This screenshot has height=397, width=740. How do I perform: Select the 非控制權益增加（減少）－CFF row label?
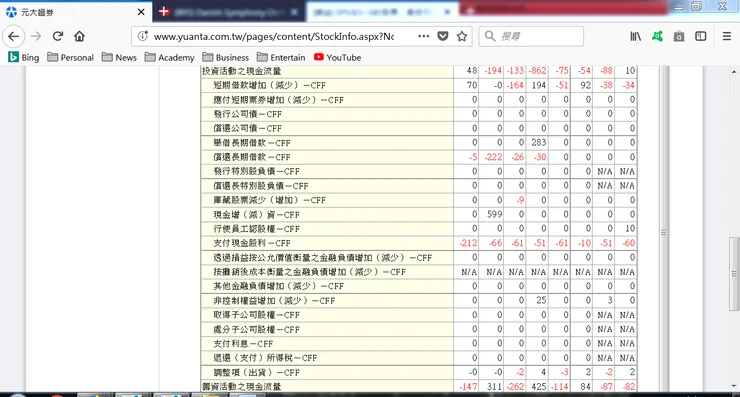tap(274, 300)
